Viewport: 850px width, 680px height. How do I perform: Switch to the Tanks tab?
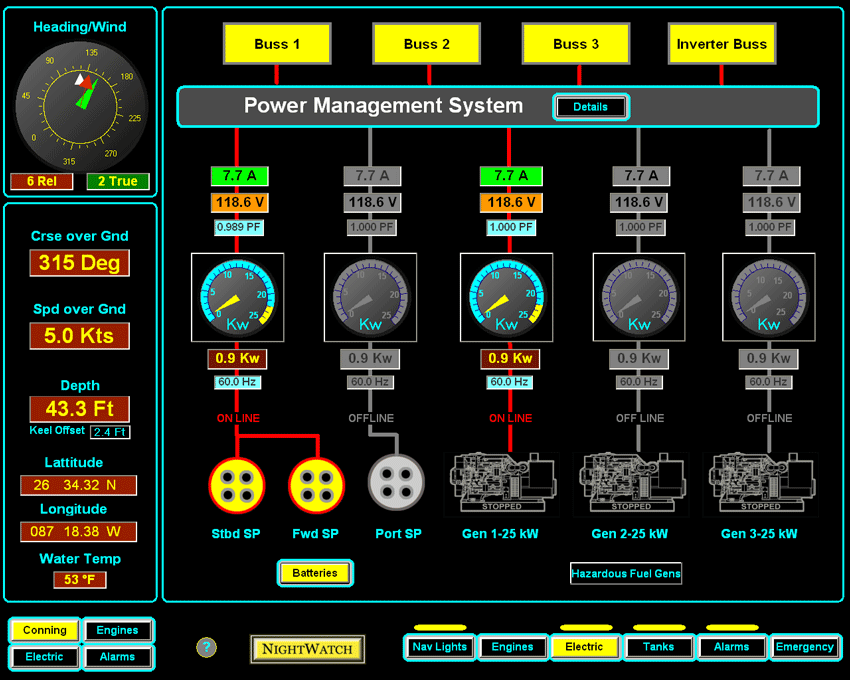658,647
